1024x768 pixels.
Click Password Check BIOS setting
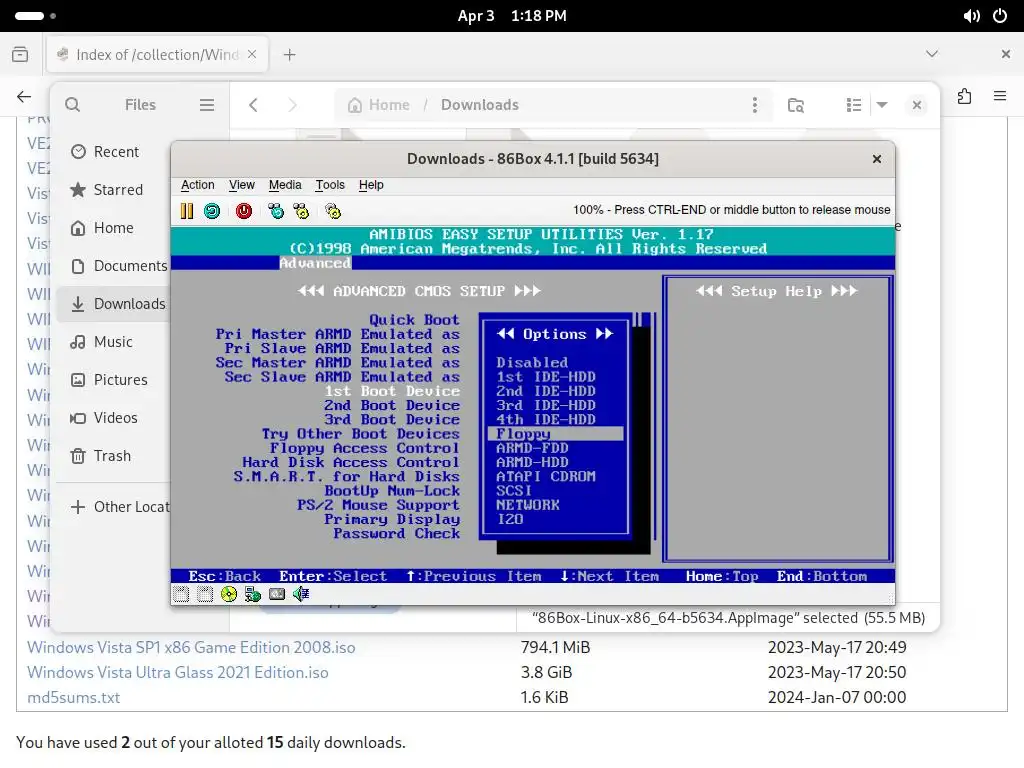coord(396,534)
